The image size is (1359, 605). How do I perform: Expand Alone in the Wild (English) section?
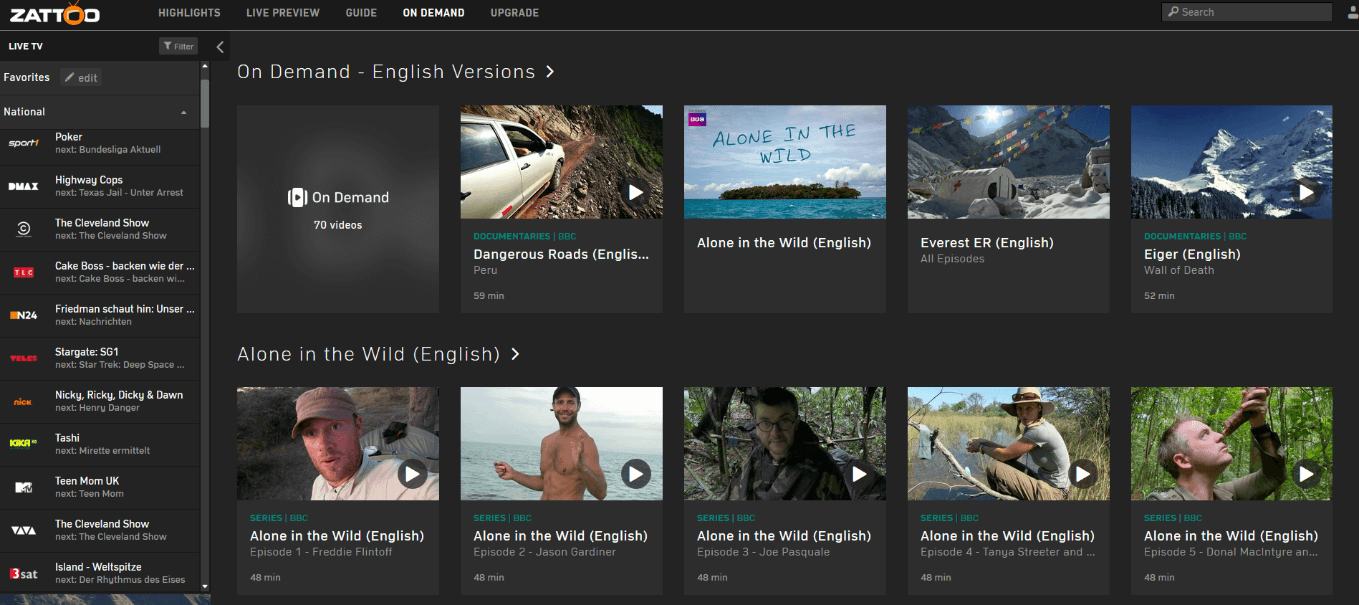pos(379,354)
